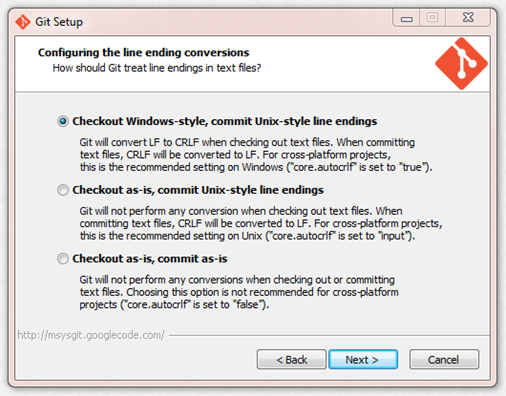Select Checkout Windows-style radio button

63,121
